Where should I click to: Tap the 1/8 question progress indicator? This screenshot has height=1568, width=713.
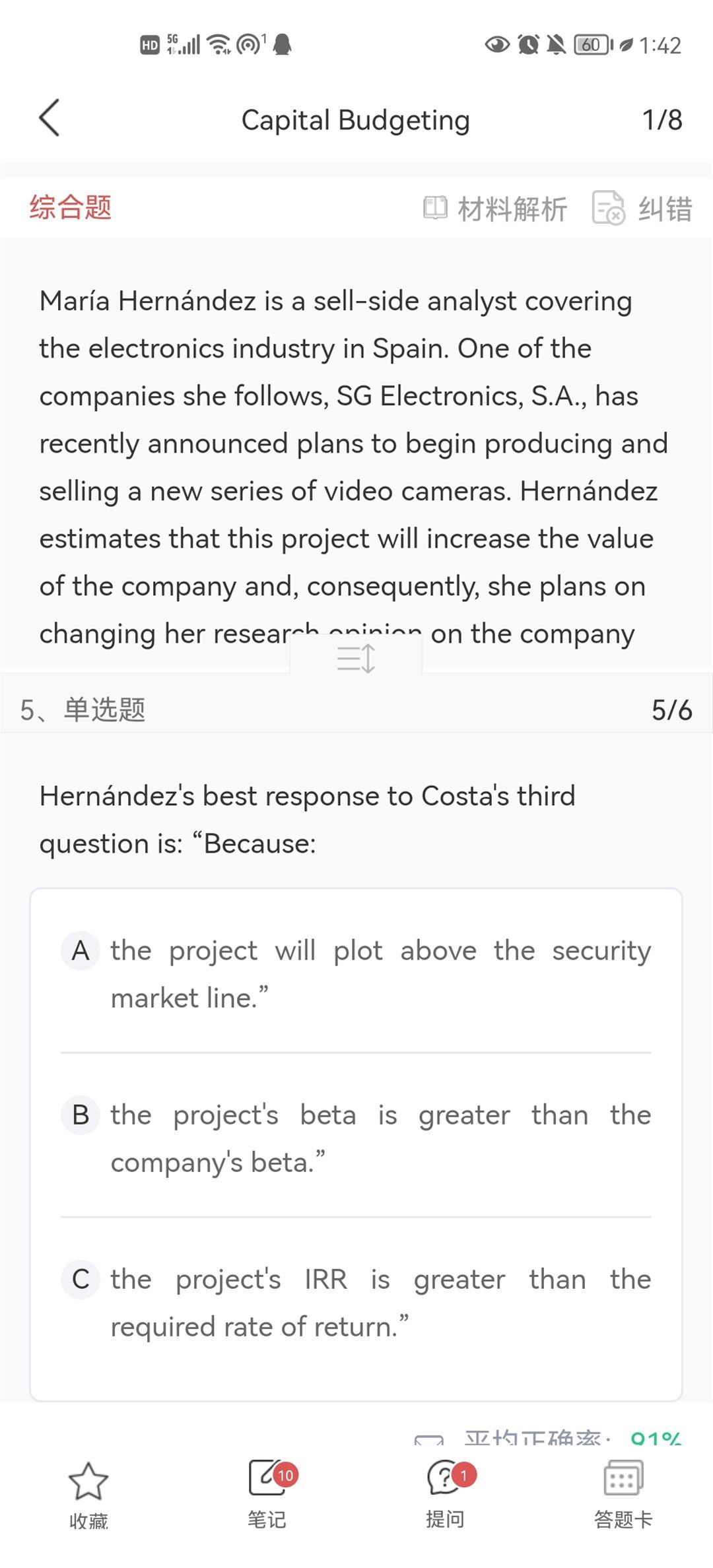[662, 119]
